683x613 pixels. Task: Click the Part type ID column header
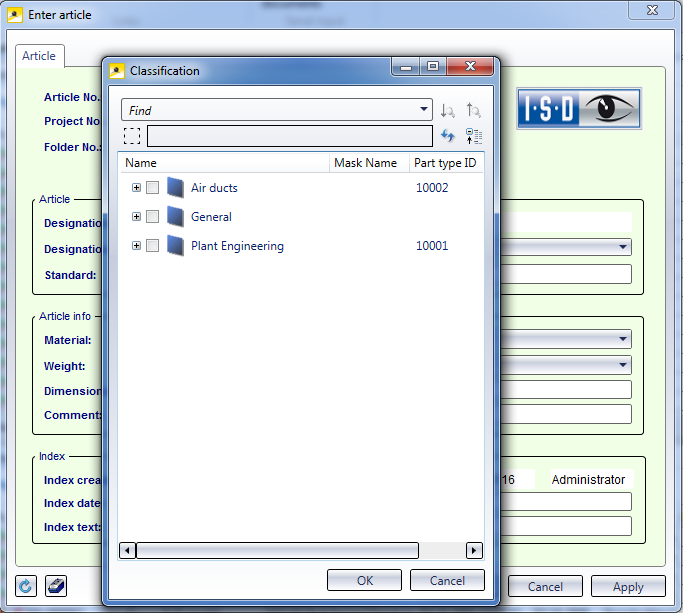pos(446,163)
